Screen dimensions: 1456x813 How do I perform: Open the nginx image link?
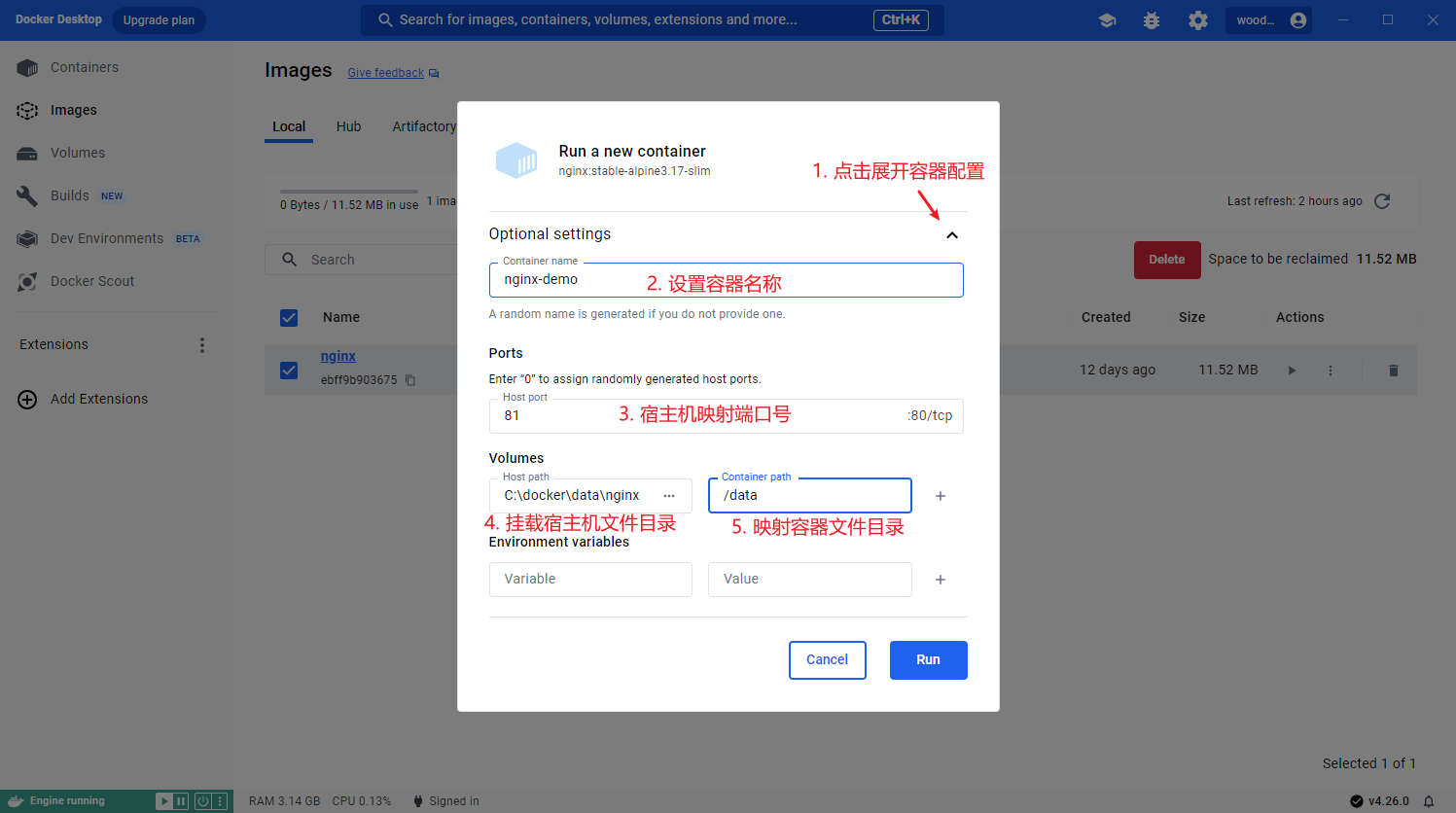point(338,356)
